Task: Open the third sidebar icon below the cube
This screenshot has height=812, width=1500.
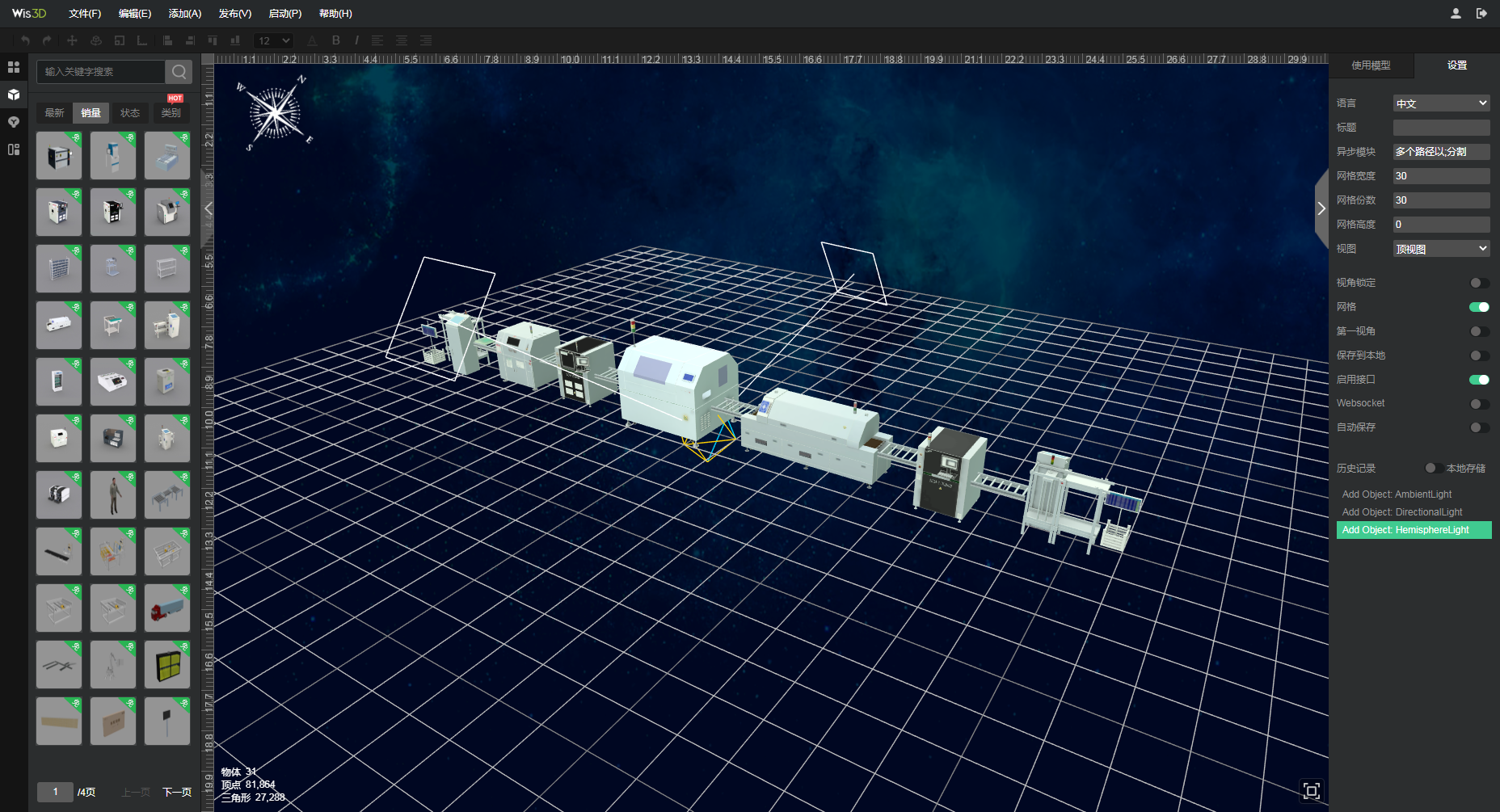Action: pyautogui.click(x=14, y=122)
